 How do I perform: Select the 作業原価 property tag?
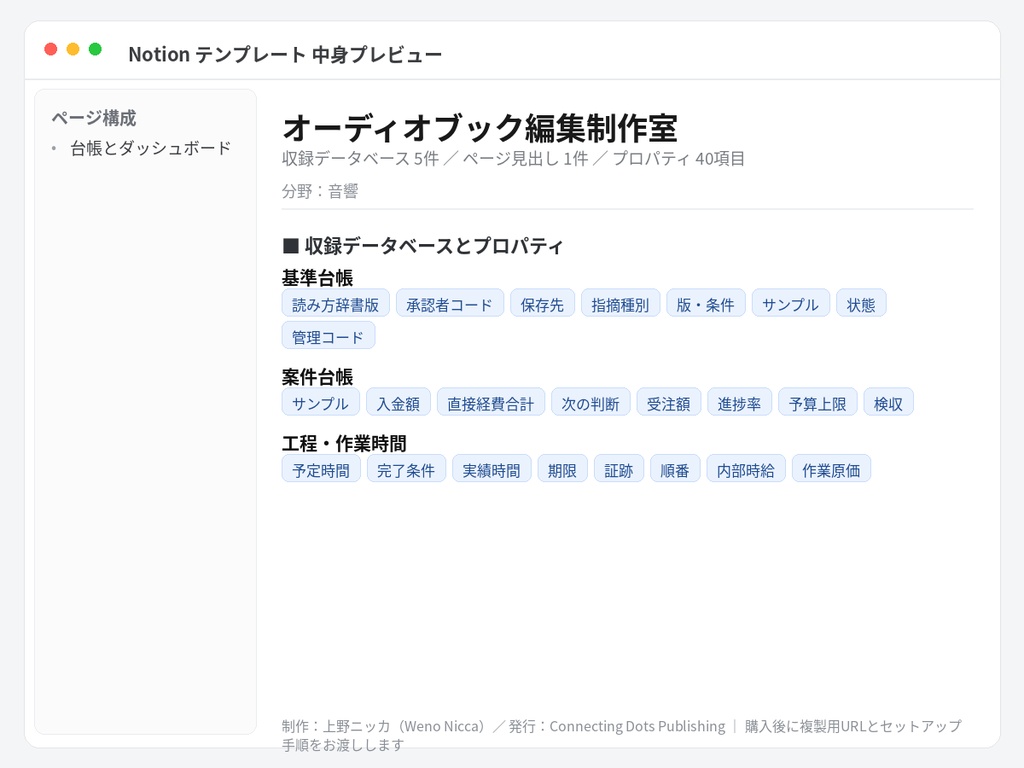click(831, 469)
